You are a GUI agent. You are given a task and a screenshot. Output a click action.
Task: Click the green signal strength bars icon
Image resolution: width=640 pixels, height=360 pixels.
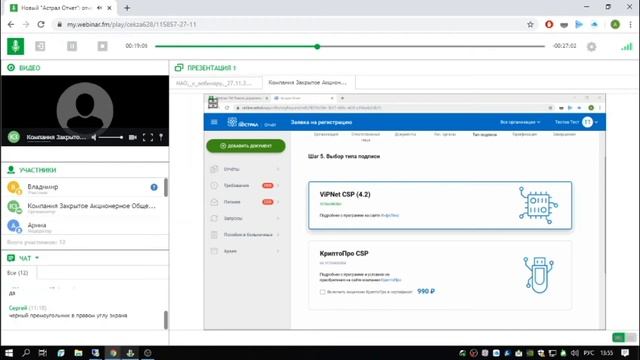pos(626,47)
